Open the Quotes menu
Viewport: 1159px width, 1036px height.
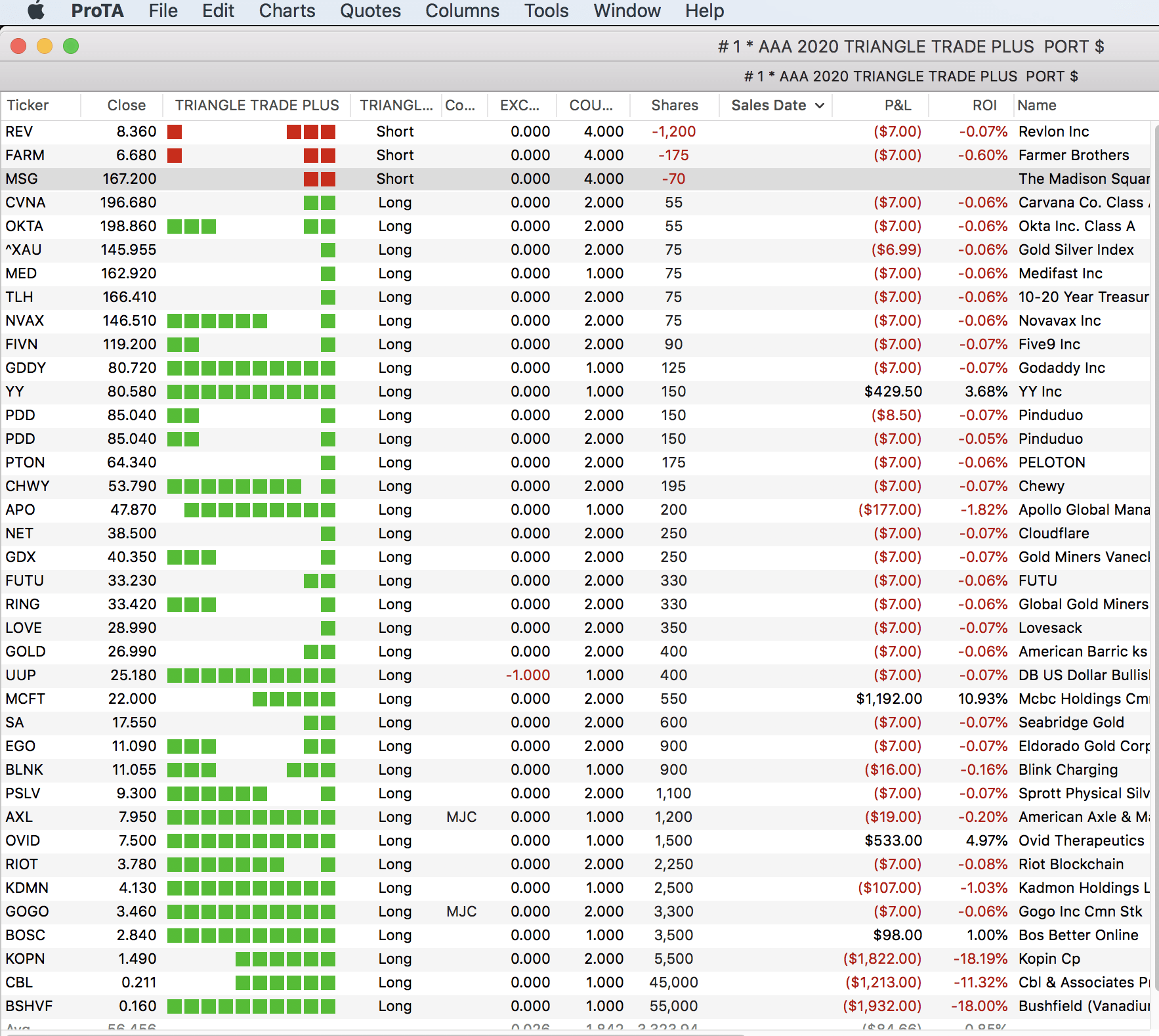tap(370, 11)
